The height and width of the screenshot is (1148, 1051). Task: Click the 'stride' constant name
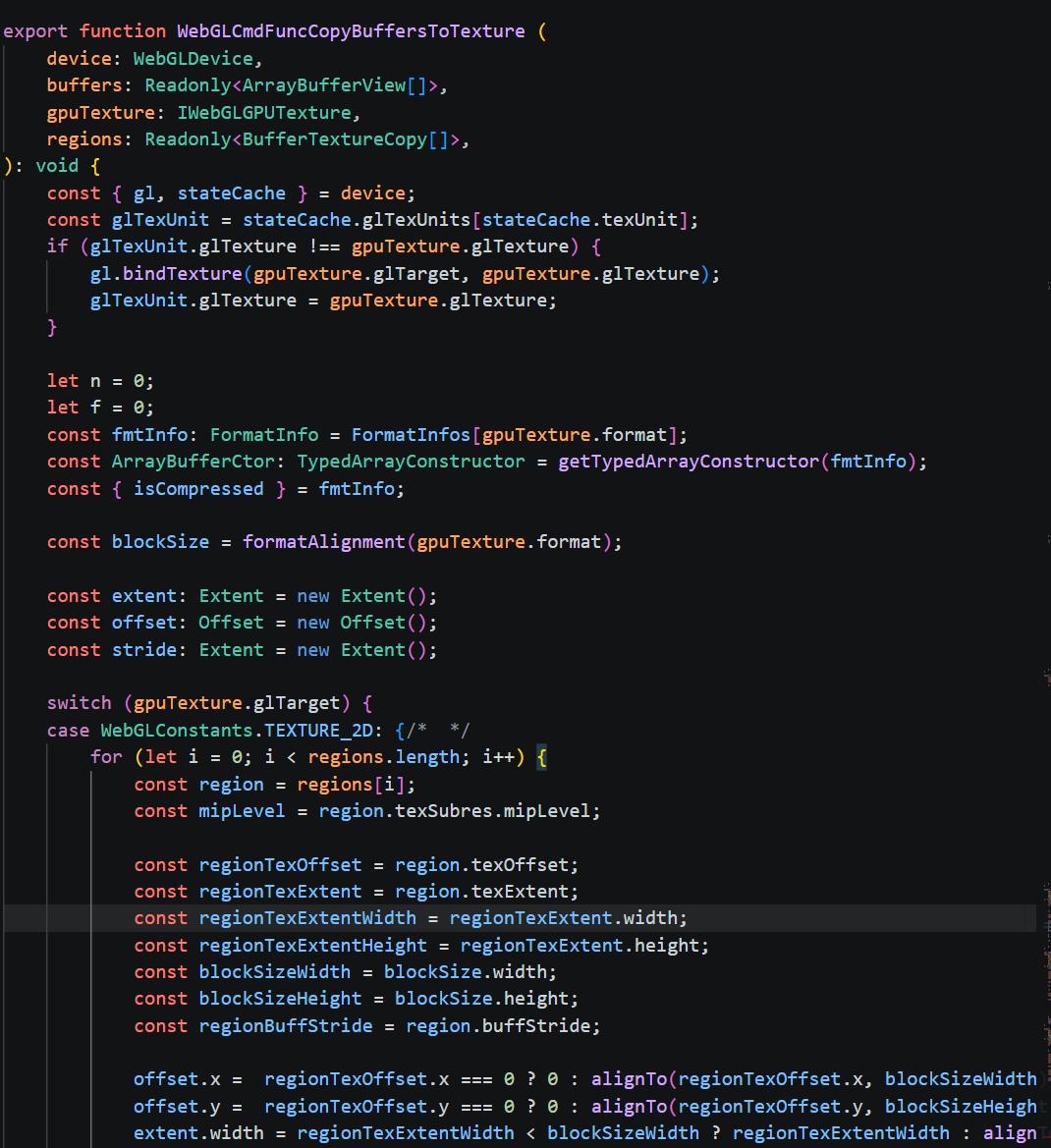(144, 650)
